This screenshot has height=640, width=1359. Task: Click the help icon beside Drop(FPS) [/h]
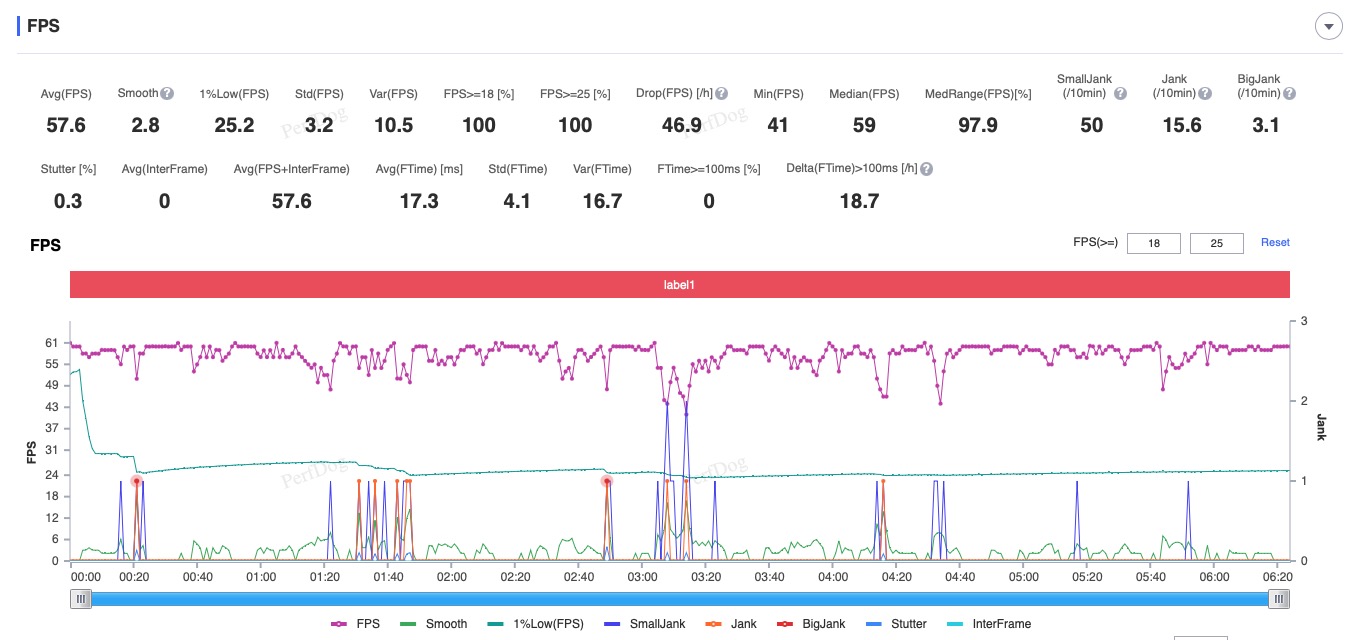721,94
